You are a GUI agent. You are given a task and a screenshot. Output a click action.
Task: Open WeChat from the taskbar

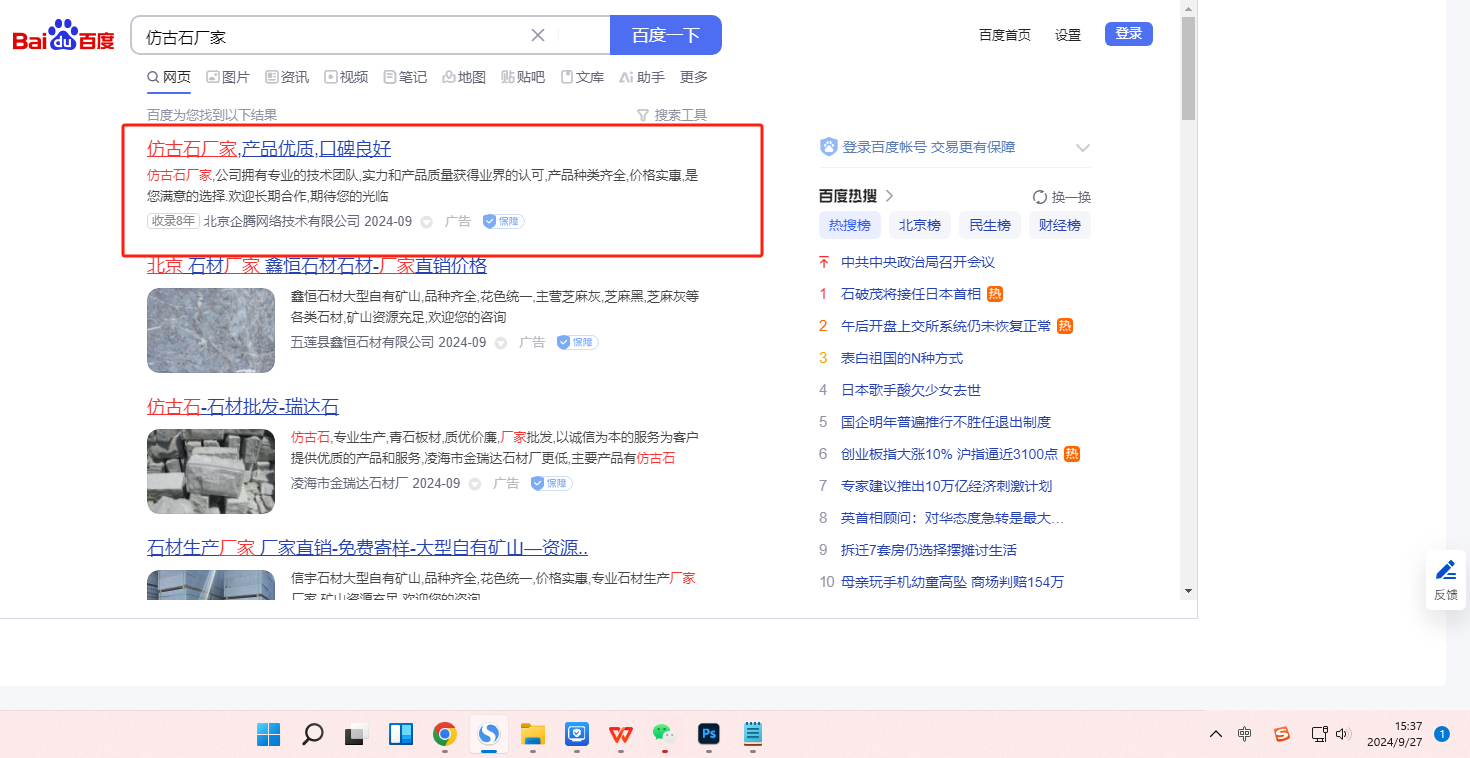point(664,735)
